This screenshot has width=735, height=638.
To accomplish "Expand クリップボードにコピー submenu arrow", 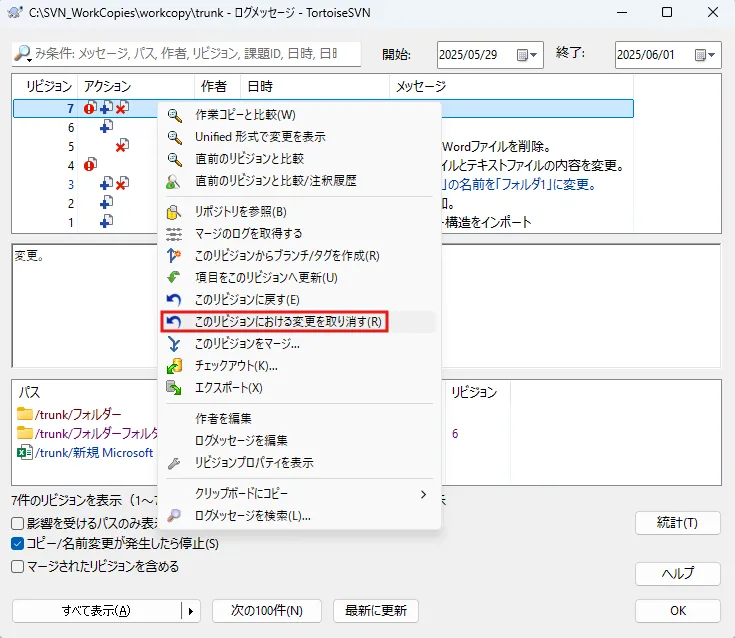I will (423, 495).
